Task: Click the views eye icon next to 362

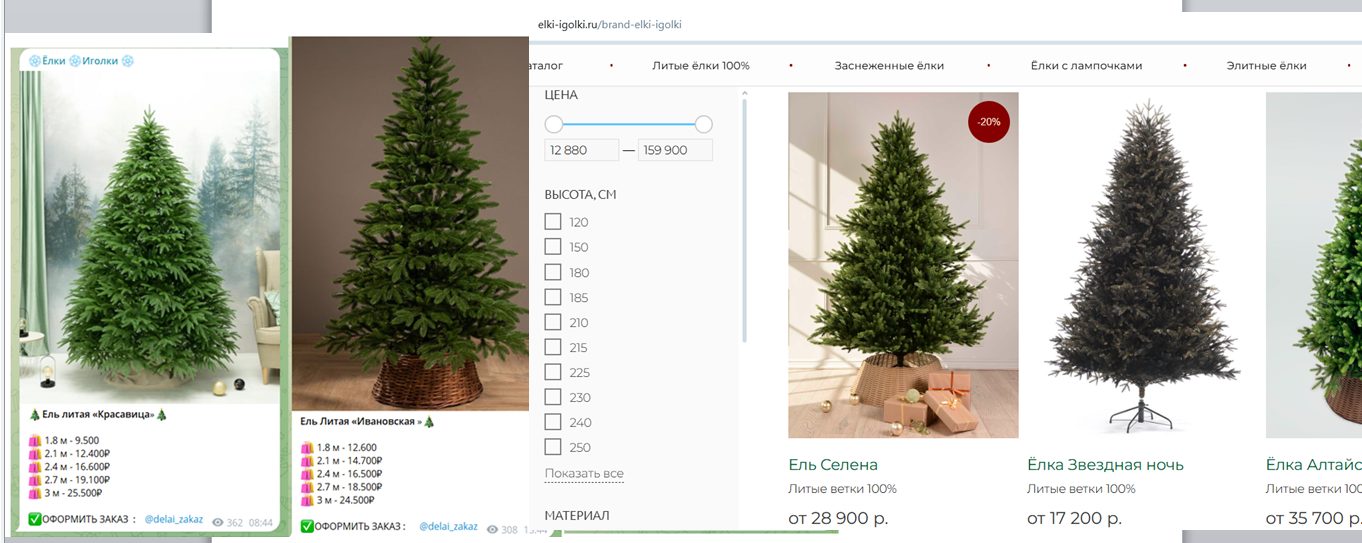Action: click(218, 522)
